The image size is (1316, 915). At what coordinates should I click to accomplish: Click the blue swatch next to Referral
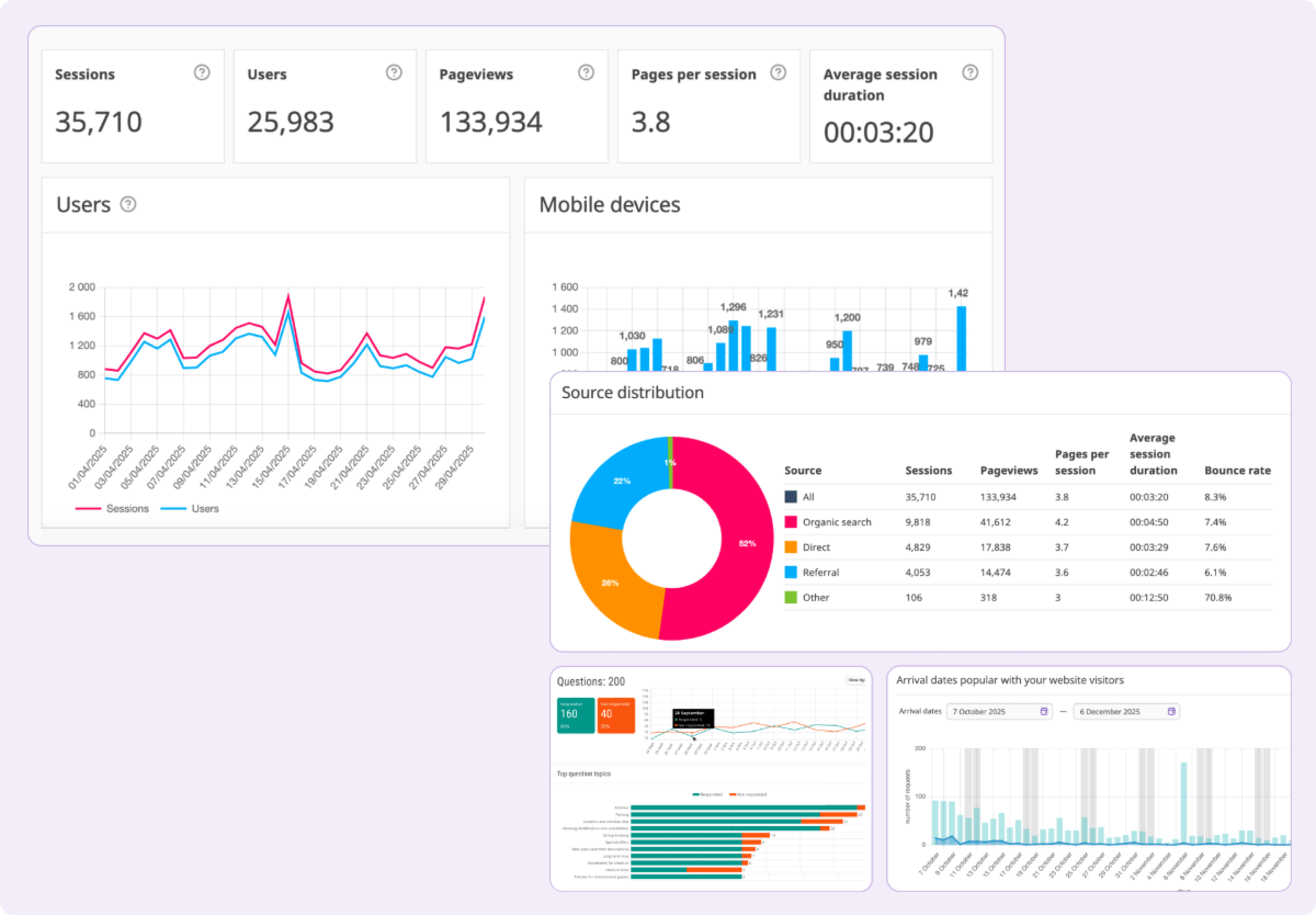click(791, 572)
